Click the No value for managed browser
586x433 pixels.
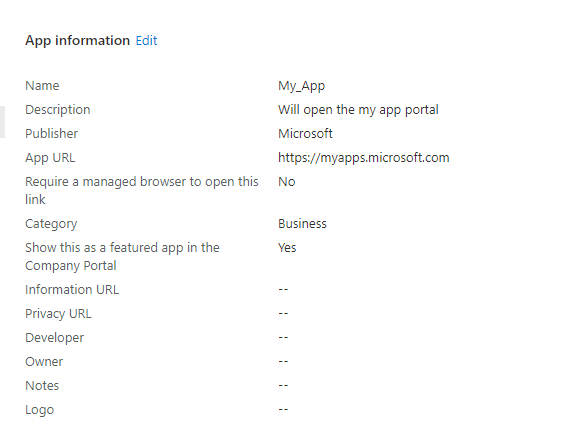click(x=287, y=182)
